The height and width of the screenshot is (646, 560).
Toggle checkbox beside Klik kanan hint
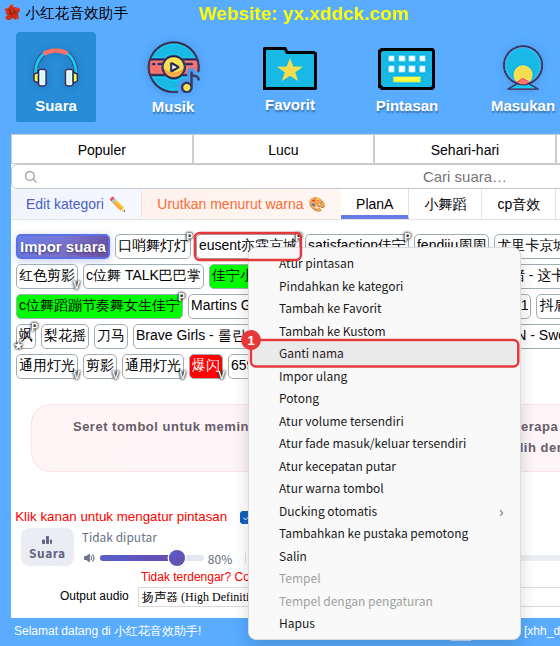(x=245, y=517)
